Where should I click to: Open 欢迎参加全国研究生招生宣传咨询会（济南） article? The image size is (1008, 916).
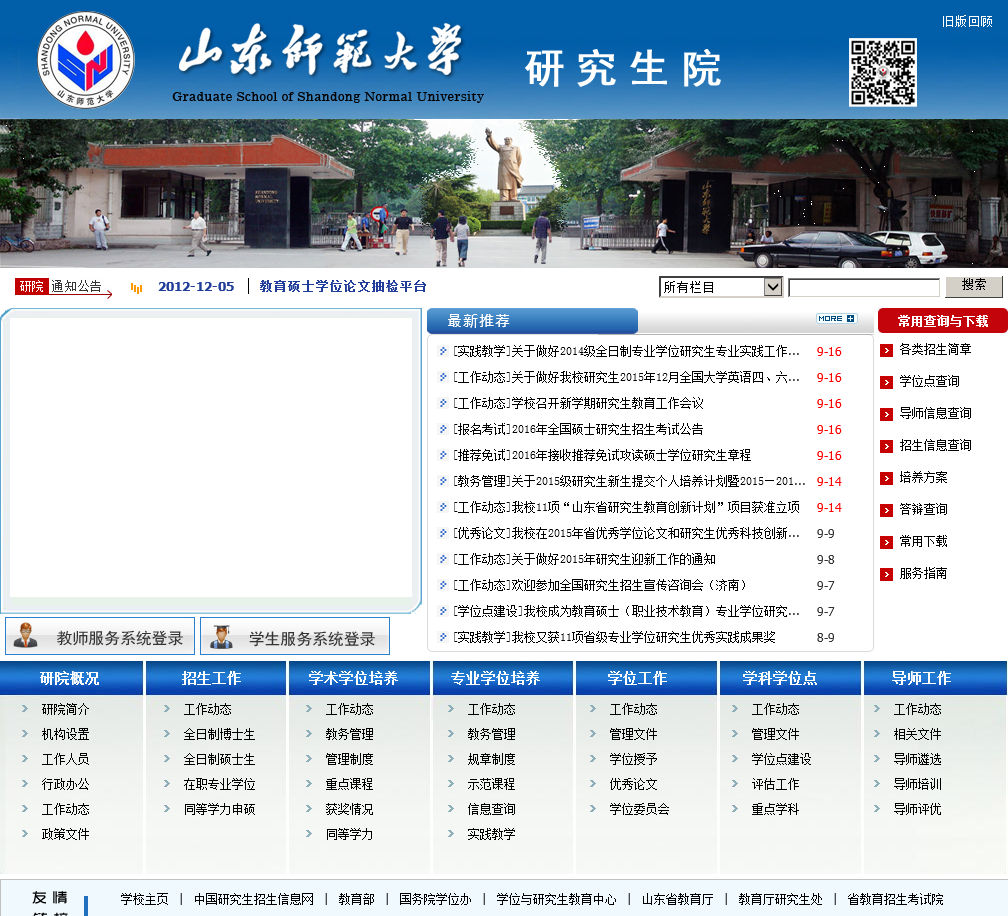coord(600,585)
